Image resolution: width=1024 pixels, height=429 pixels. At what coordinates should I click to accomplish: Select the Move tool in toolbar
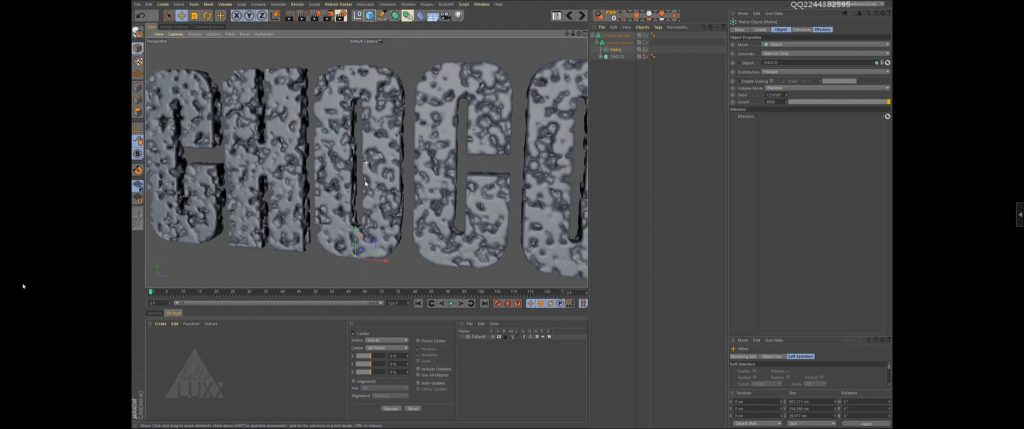pyautogui.click(x=181, y=16)
